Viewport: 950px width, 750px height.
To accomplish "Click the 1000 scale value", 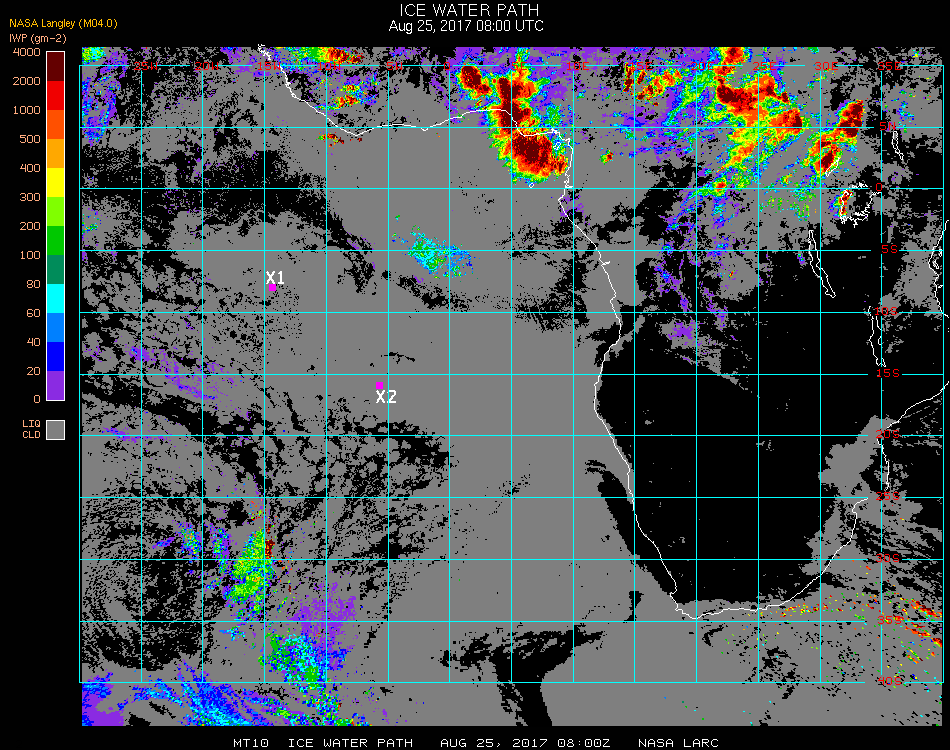I will point(27,110).
